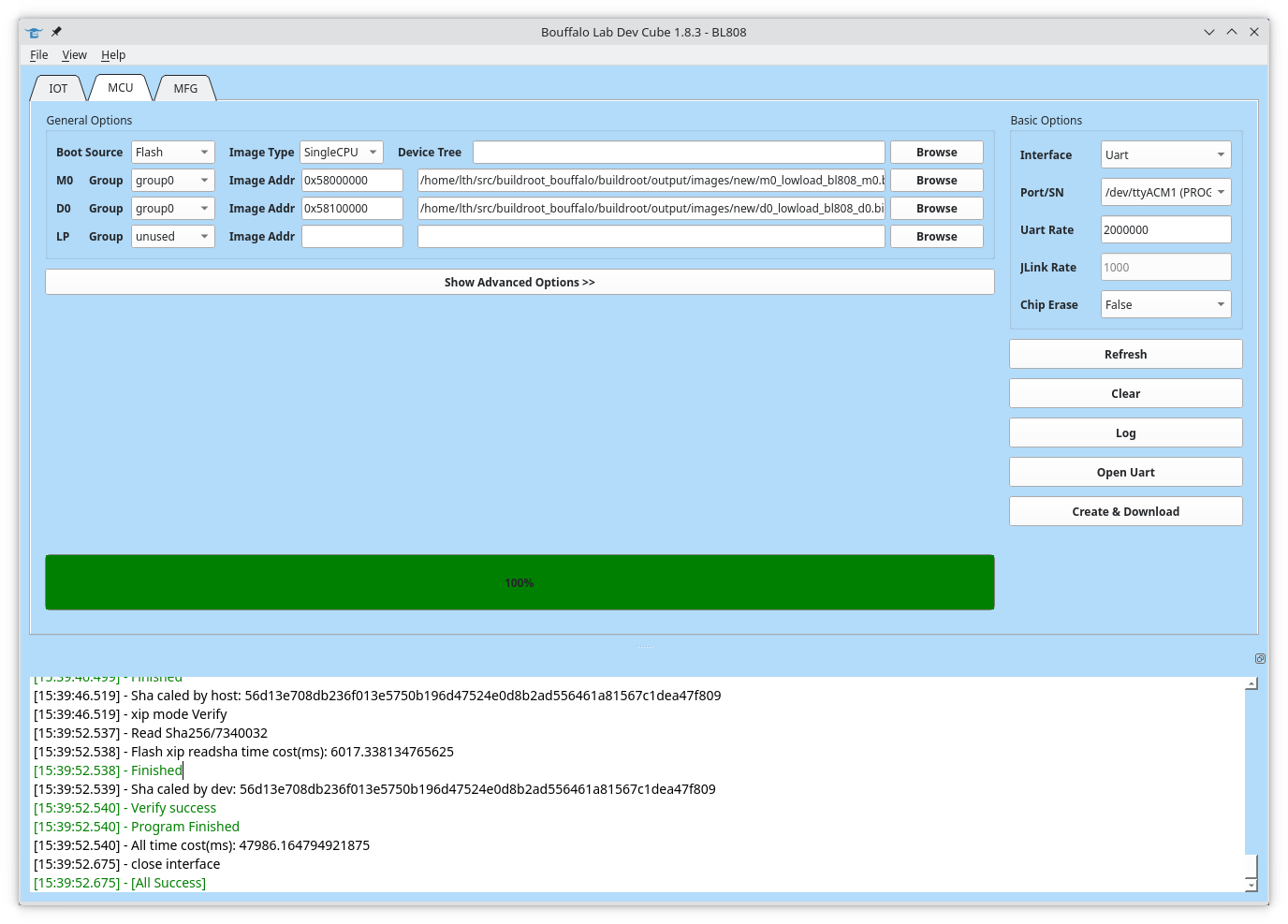Click Create & Download button
The image size is (1288, 924).
[x=1126, y=512]
